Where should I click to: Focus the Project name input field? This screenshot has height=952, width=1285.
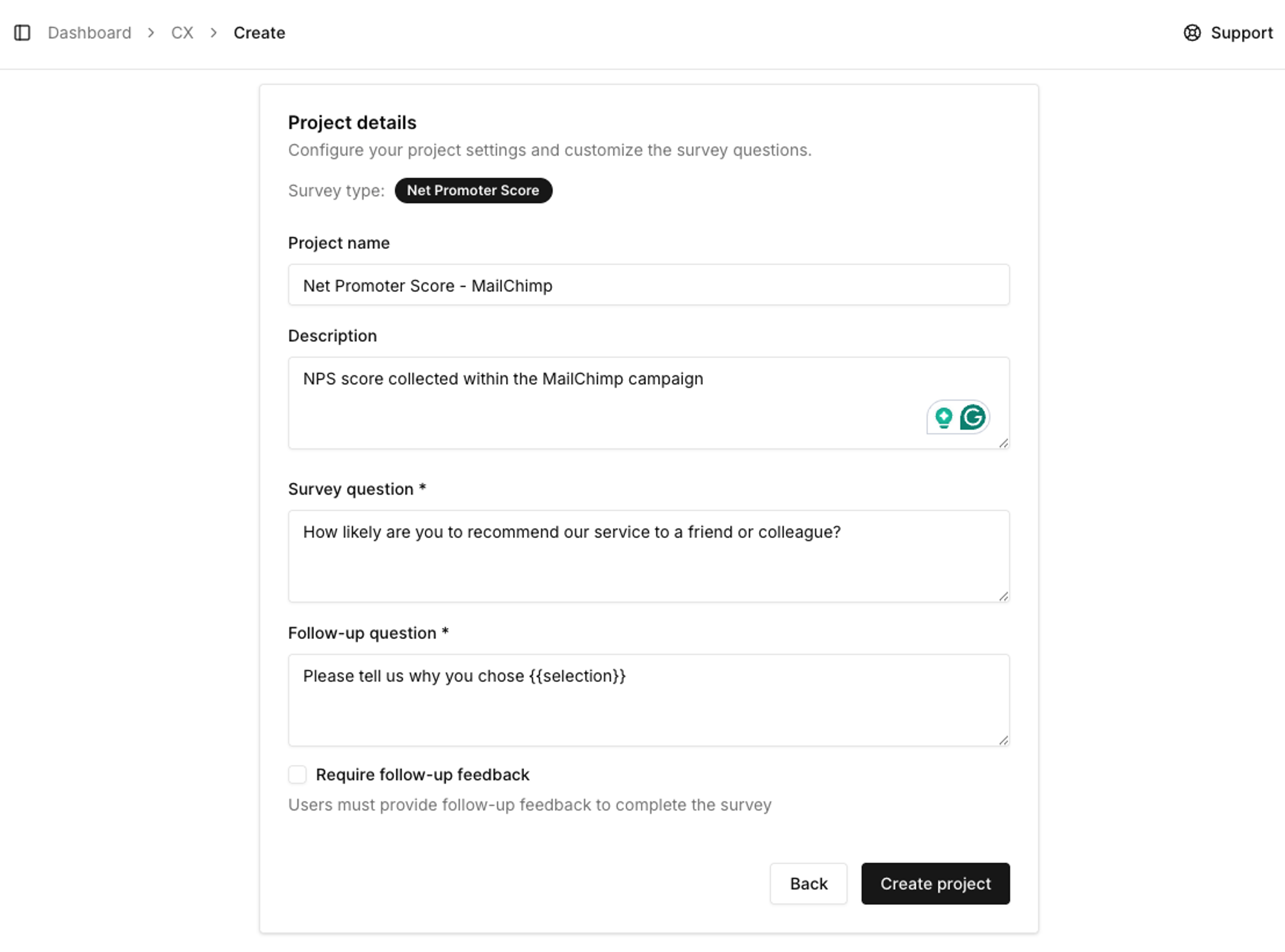click(x=649, y=285)
